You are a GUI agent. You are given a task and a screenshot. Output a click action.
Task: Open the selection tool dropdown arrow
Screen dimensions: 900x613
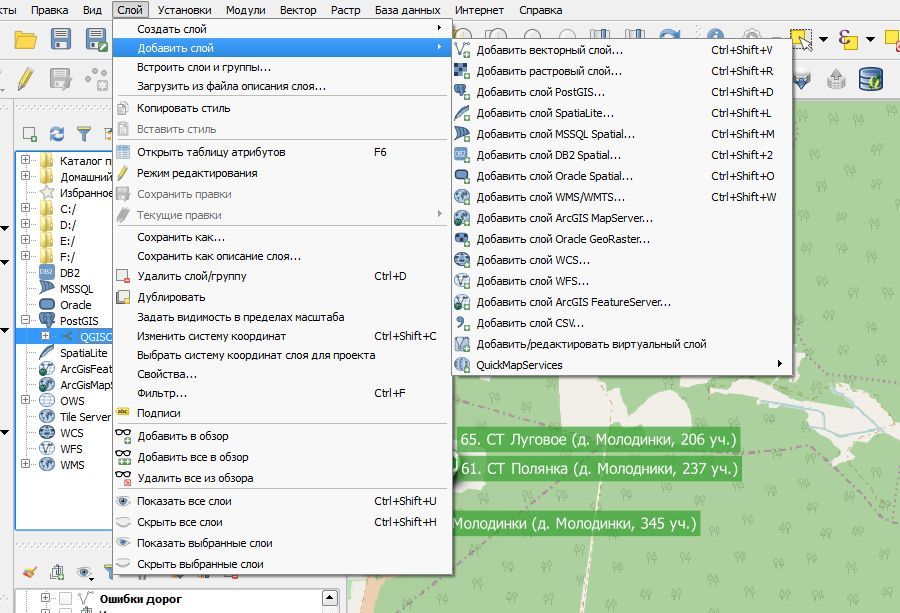[823, 40]
